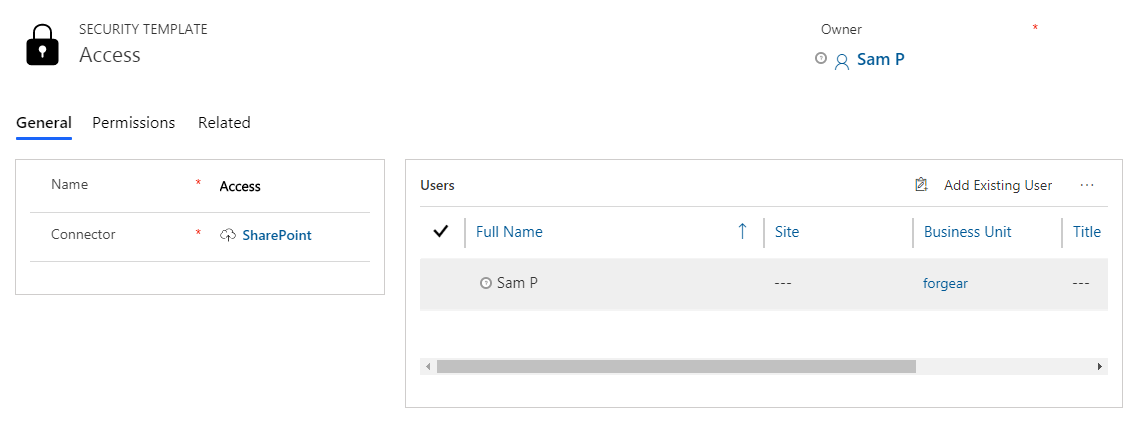
Task: Sort by the Full Name column header
Action: pos(509,232)
